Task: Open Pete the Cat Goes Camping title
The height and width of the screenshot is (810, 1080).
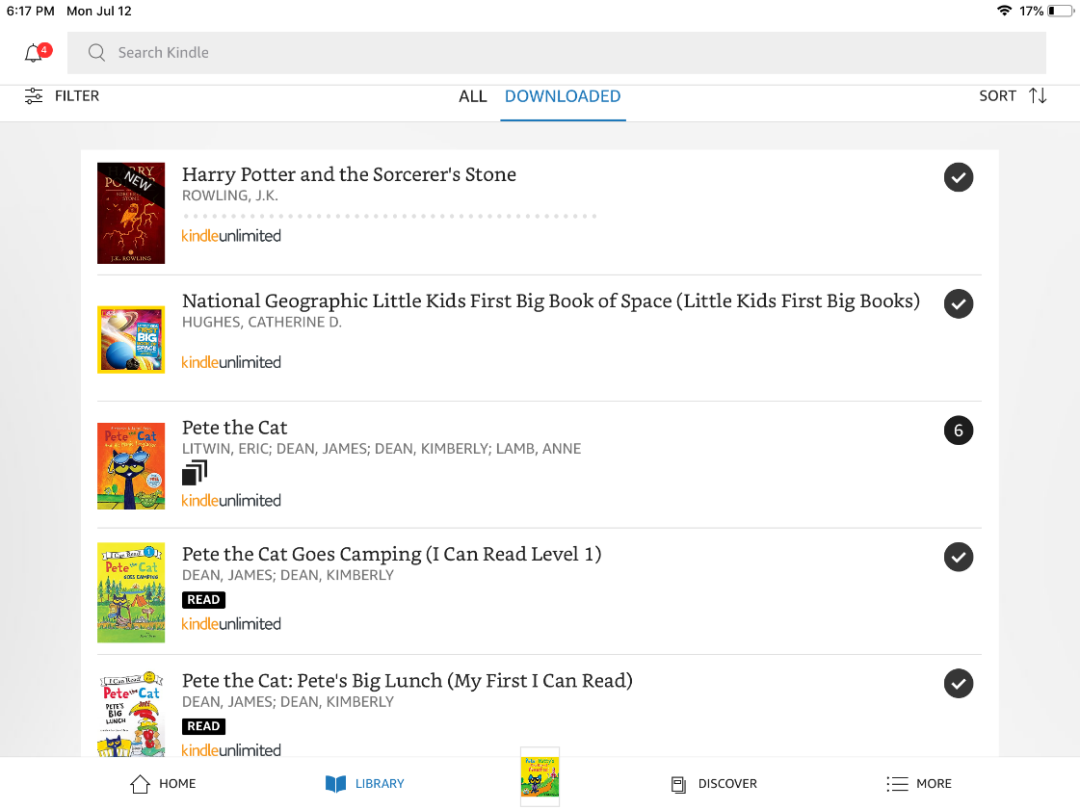Action: pyautogui.click(x=392, y=554)
